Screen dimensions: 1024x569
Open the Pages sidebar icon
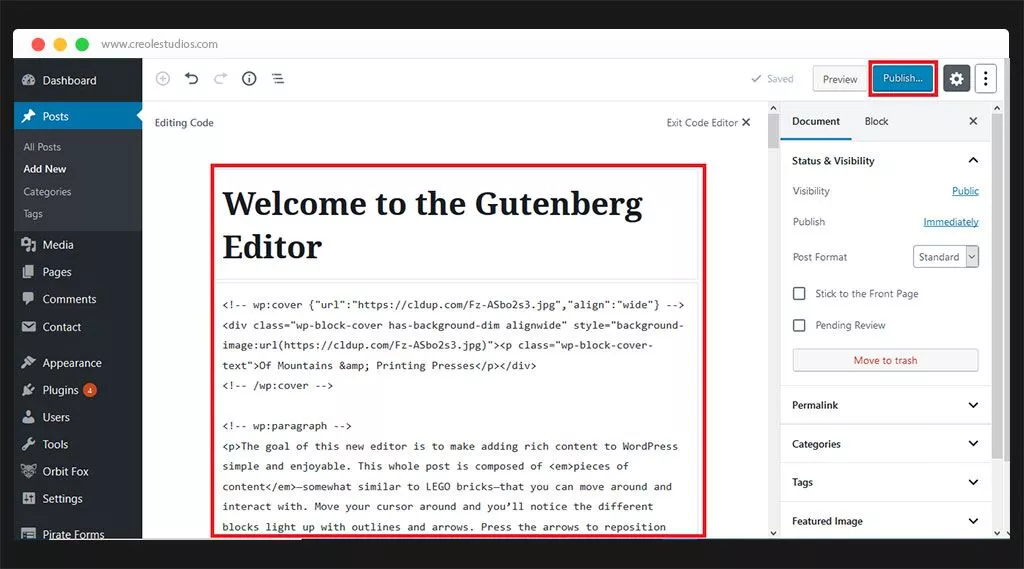tap(28, 272)
